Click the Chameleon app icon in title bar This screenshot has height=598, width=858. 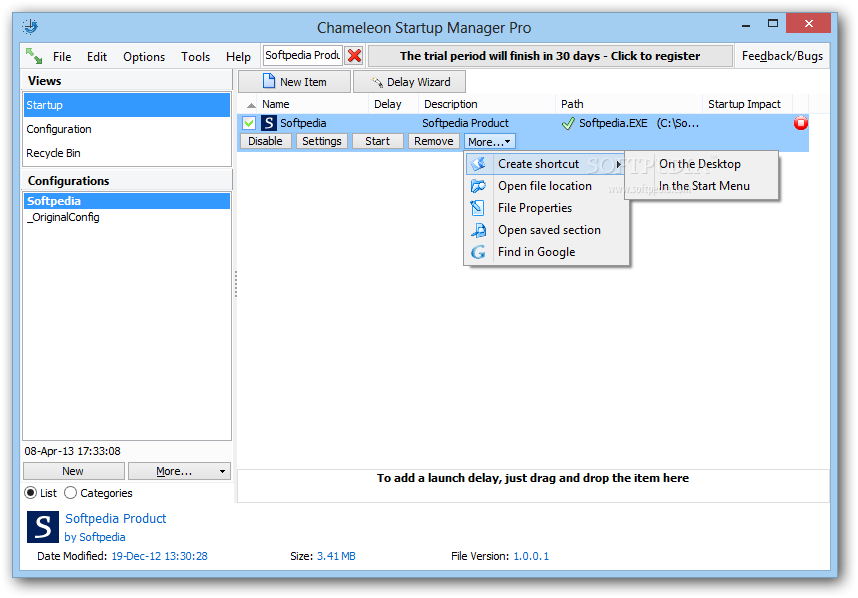click(30, 26)
